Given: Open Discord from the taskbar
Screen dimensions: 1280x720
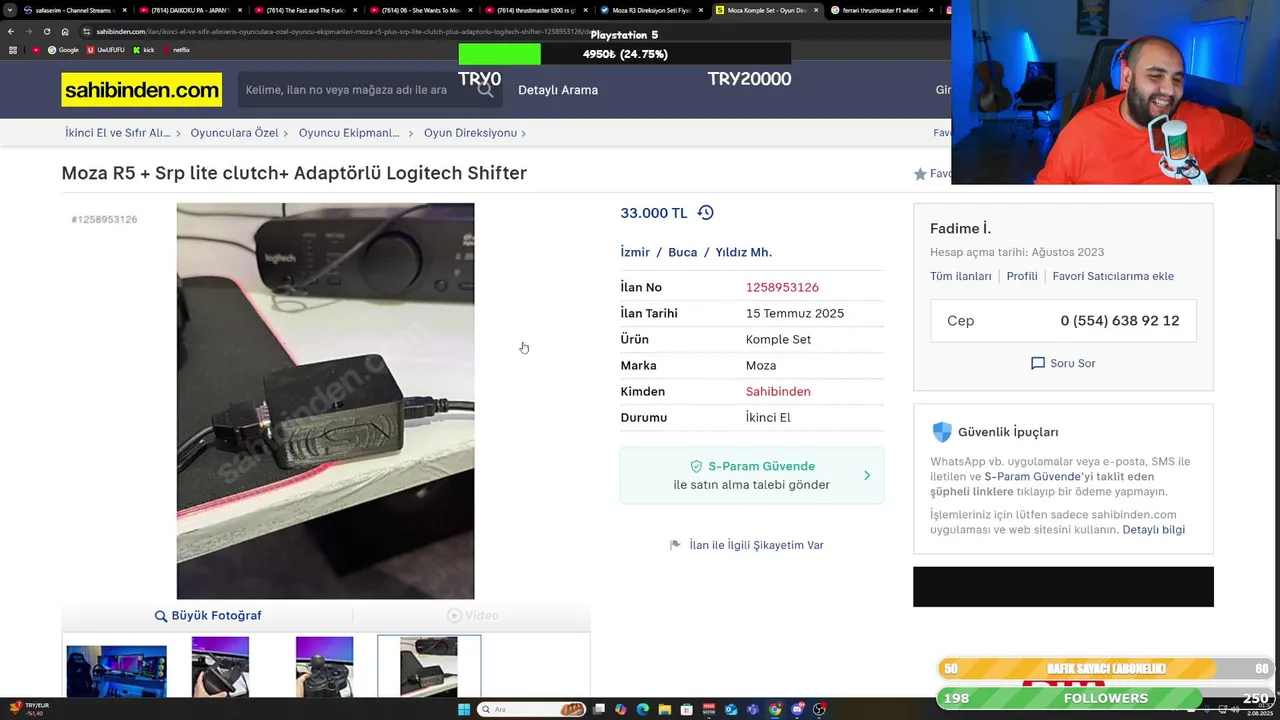Looking at the screenshot, I should click(x=797, y=709).
